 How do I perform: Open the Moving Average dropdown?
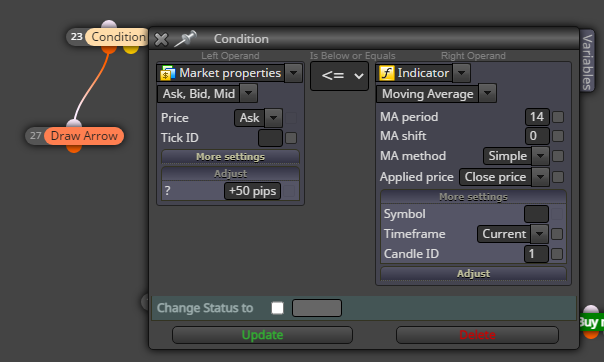tap(487, 94)
